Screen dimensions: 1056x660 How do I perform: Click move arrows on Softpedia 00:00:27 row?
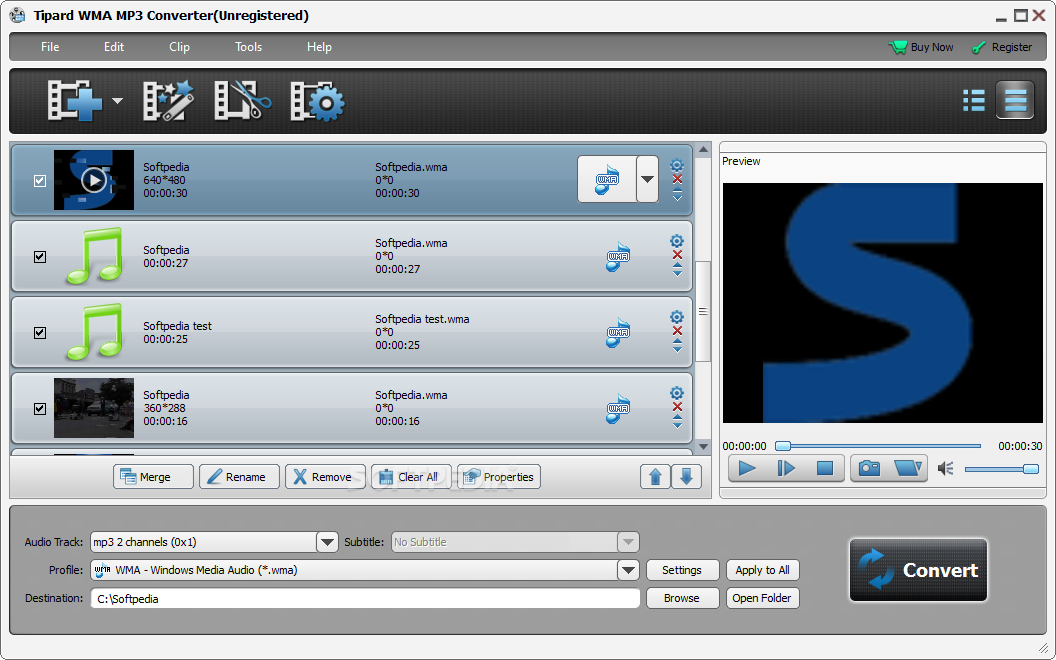(677, 269)
